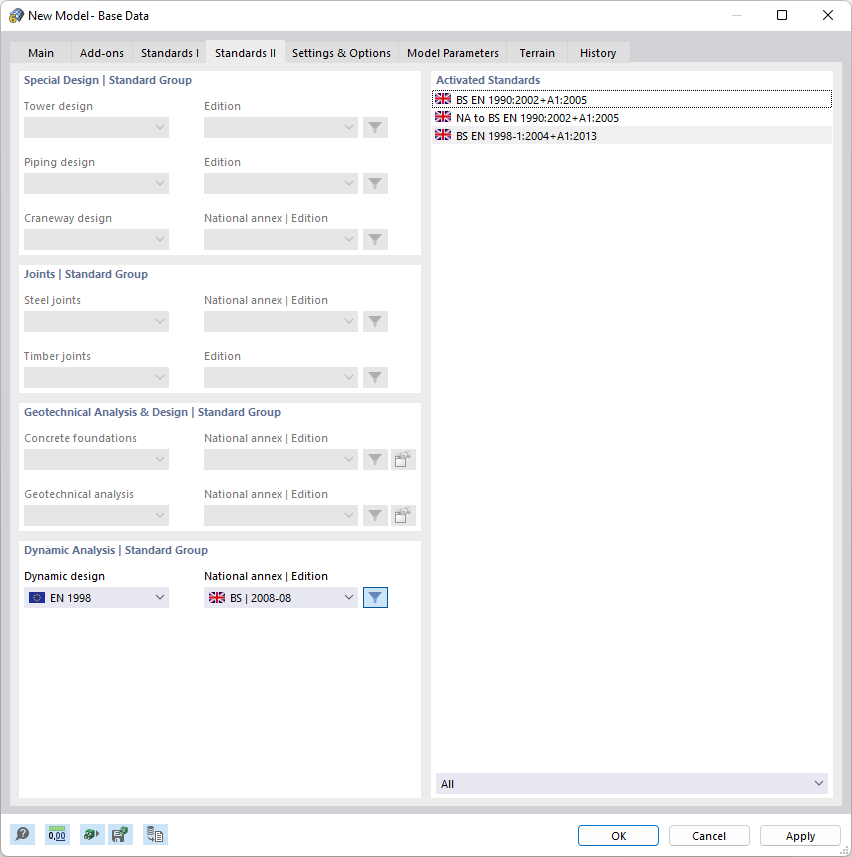Open the units and decimal places settings
This screenshot has height=857, width=852.
click(x=56, y=834)
